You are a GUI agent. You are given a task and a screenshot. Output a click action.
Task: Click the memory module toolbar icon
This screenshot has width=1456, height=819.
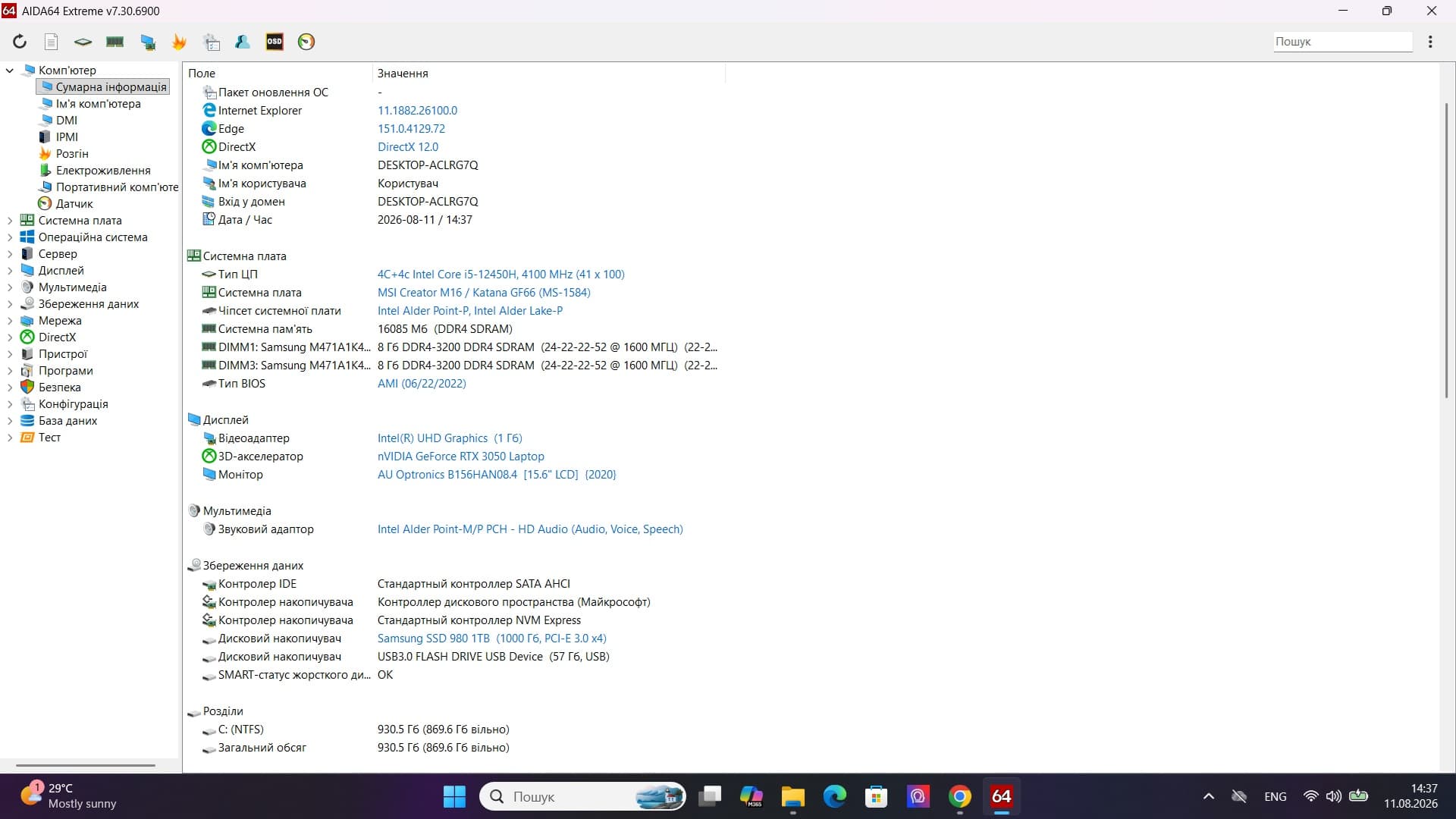point(115,42)
